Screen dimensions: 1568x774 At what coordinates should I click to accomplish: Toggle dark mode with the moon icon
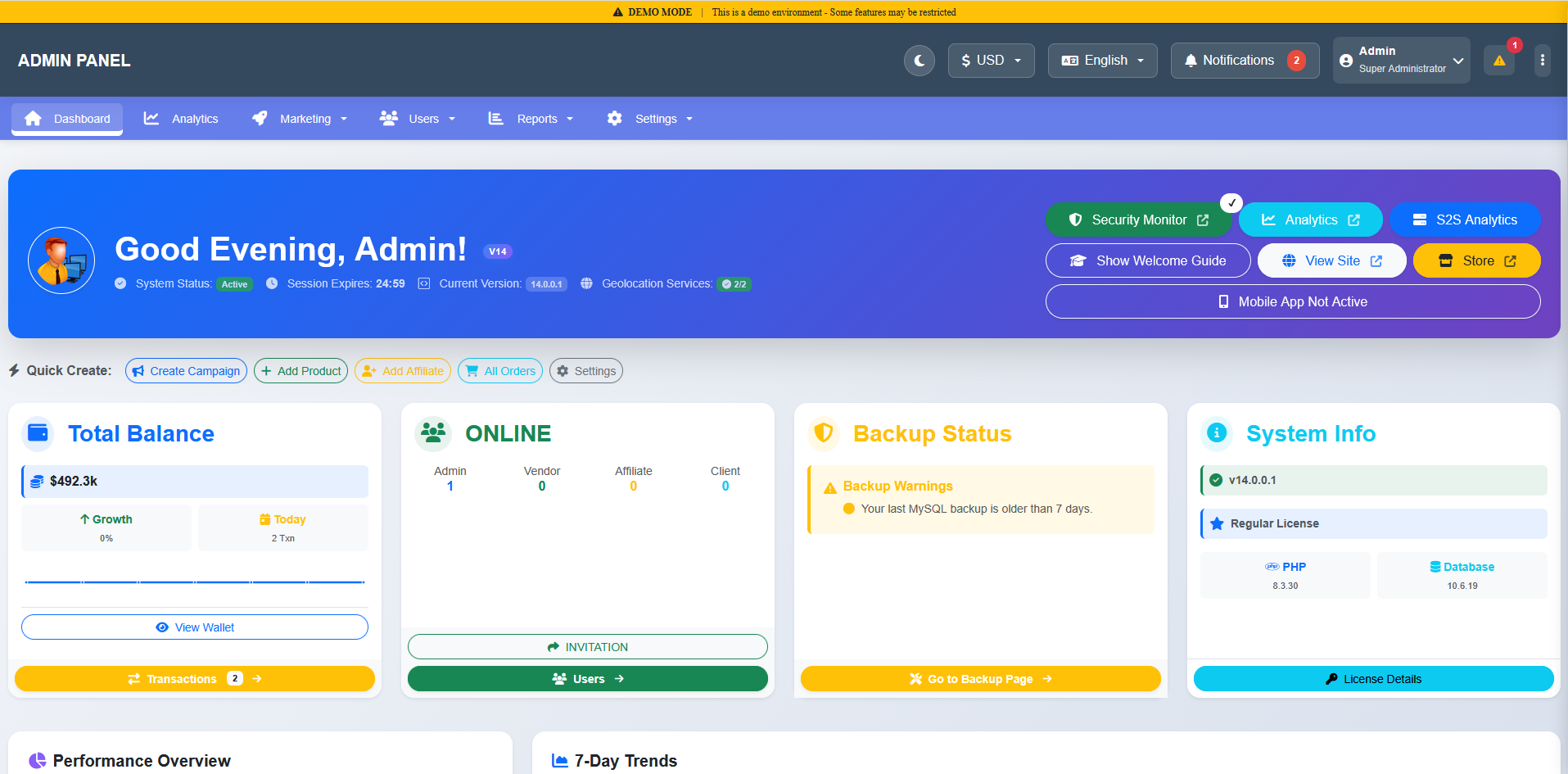point(919,61)
